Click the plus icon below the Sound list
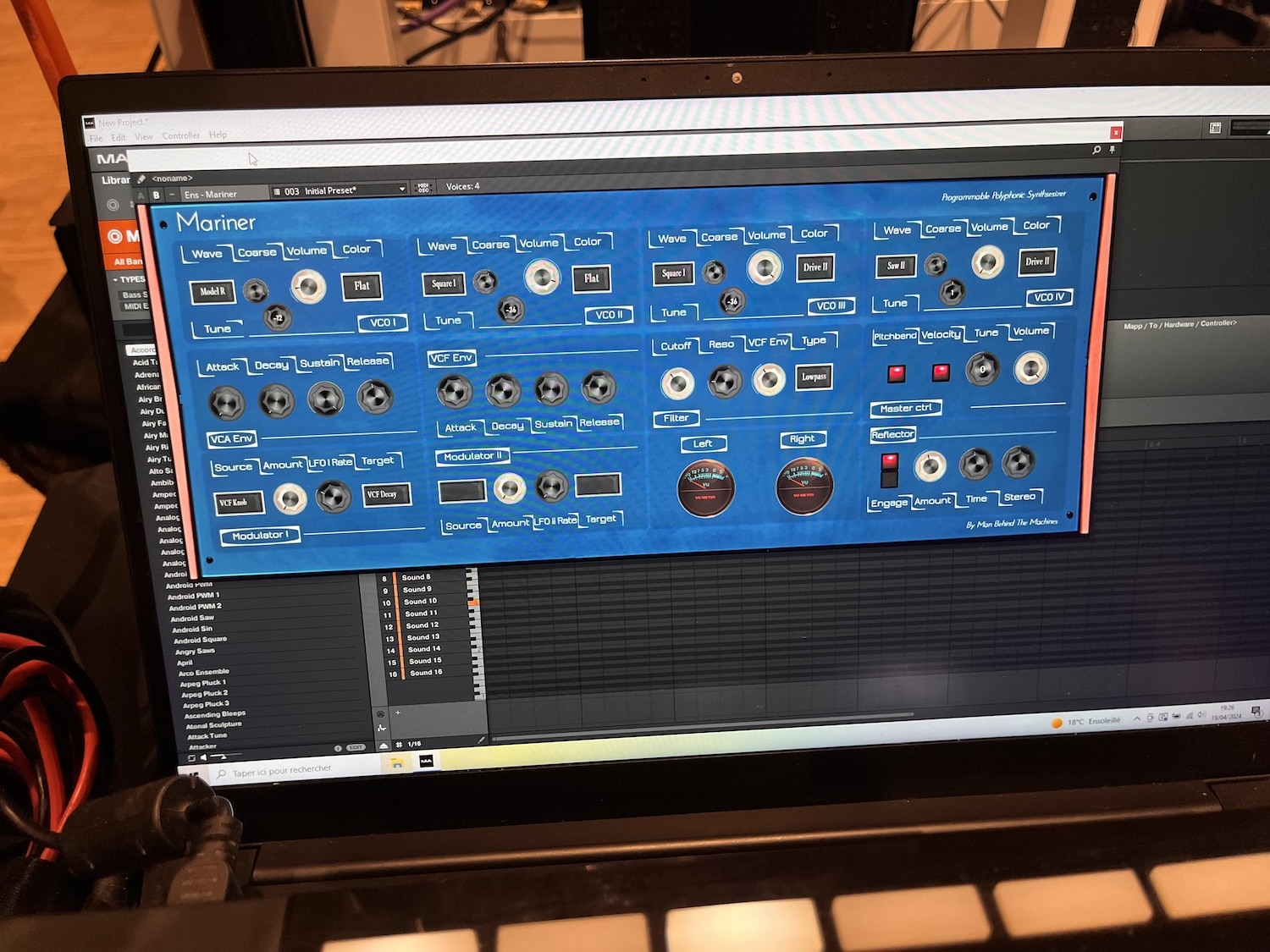 point(398,713)
